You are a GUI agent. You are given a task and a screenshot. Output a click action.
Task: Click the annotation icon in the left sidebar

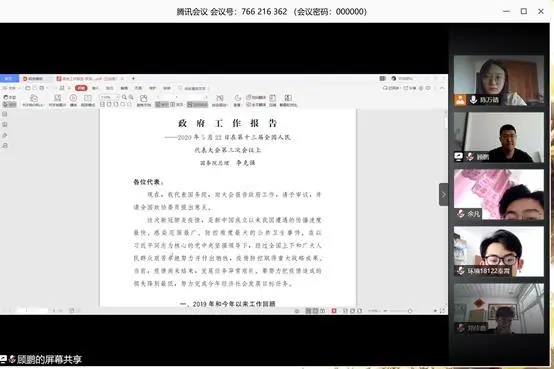pos(5,135)
